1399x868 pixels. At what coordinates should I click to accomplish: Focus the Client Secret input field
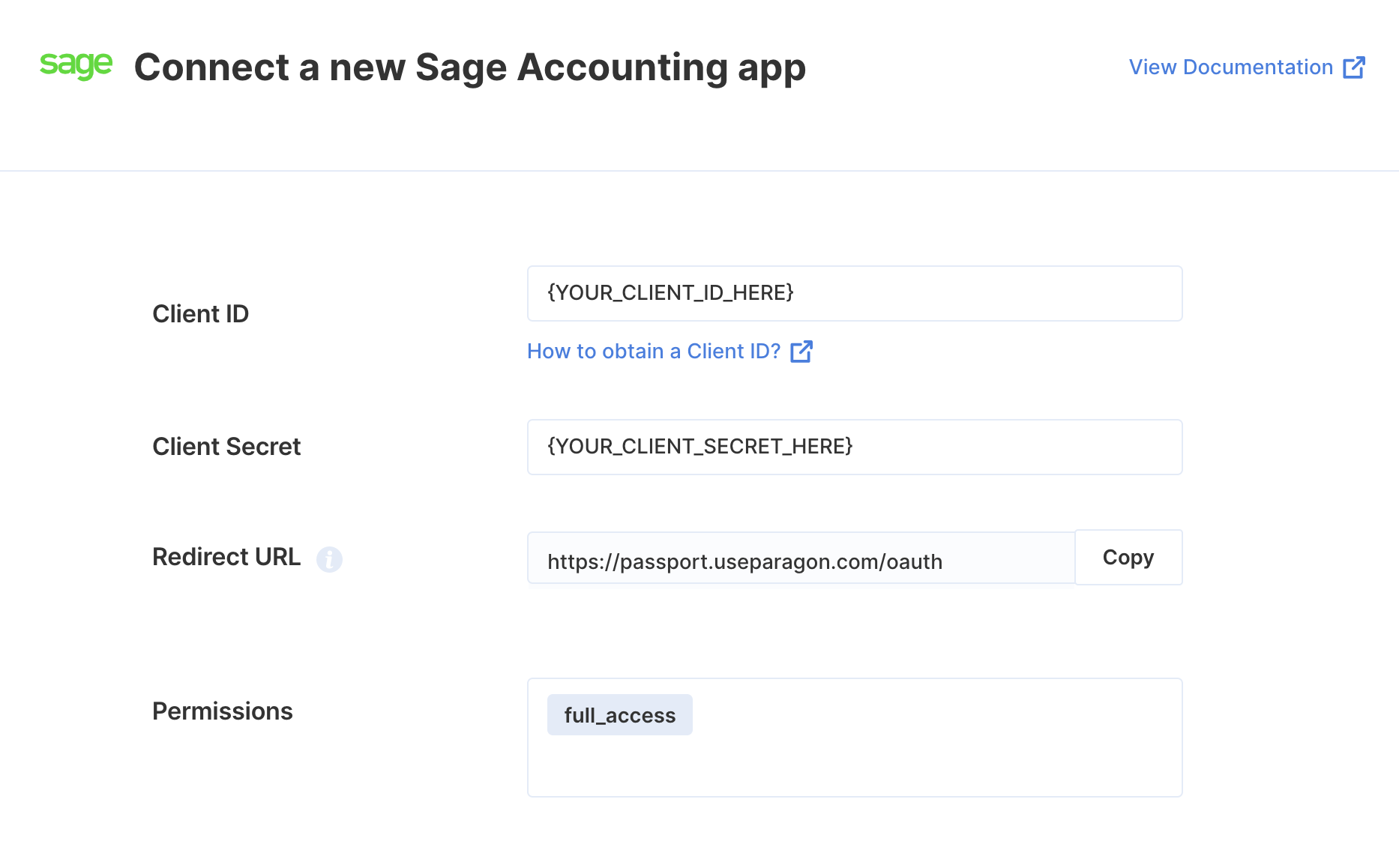coord(855,447)
